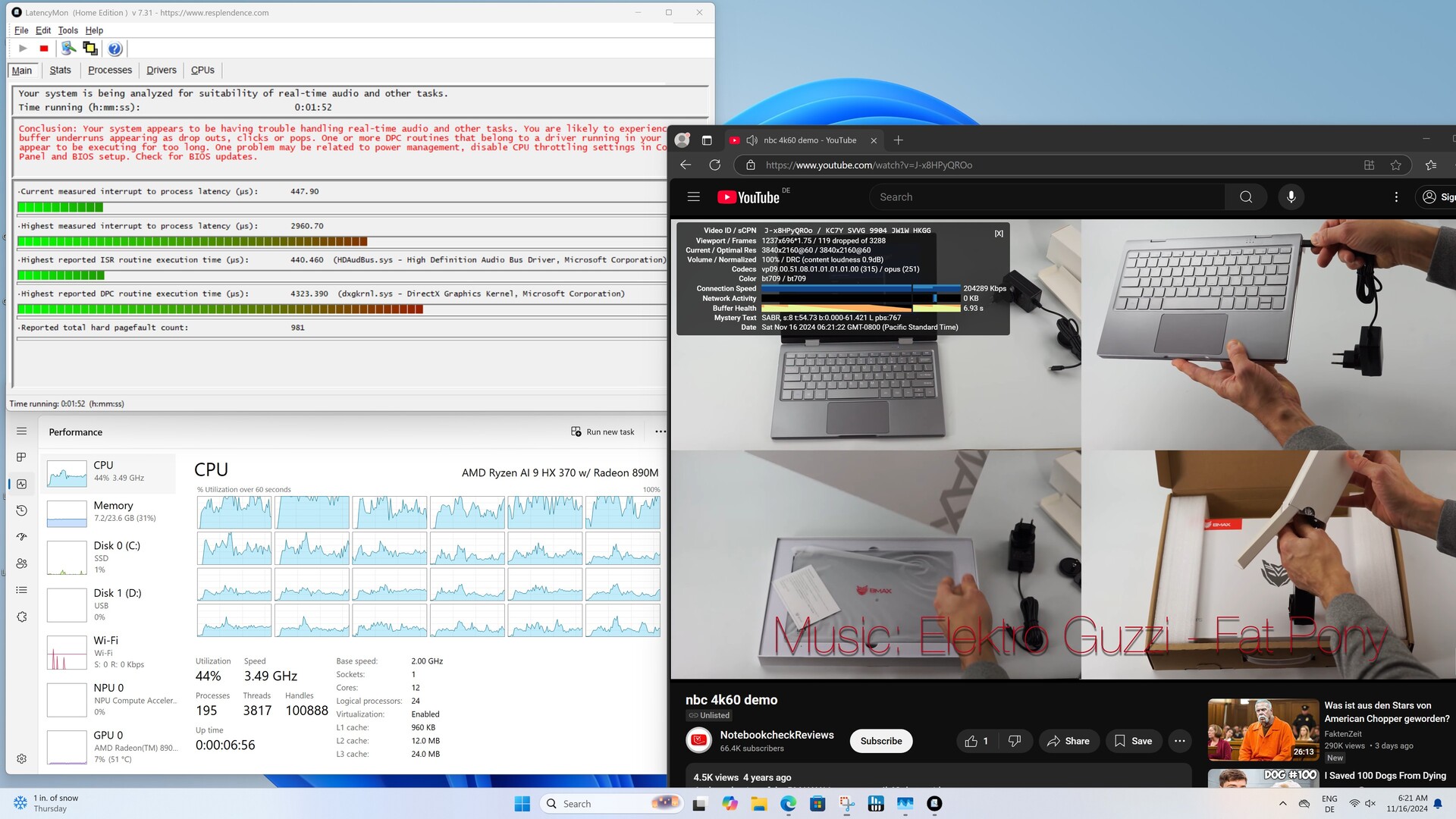Show hidden system tray icons chevron
This screenshot has width=1456, height=819.
[x=1282, y=804]
